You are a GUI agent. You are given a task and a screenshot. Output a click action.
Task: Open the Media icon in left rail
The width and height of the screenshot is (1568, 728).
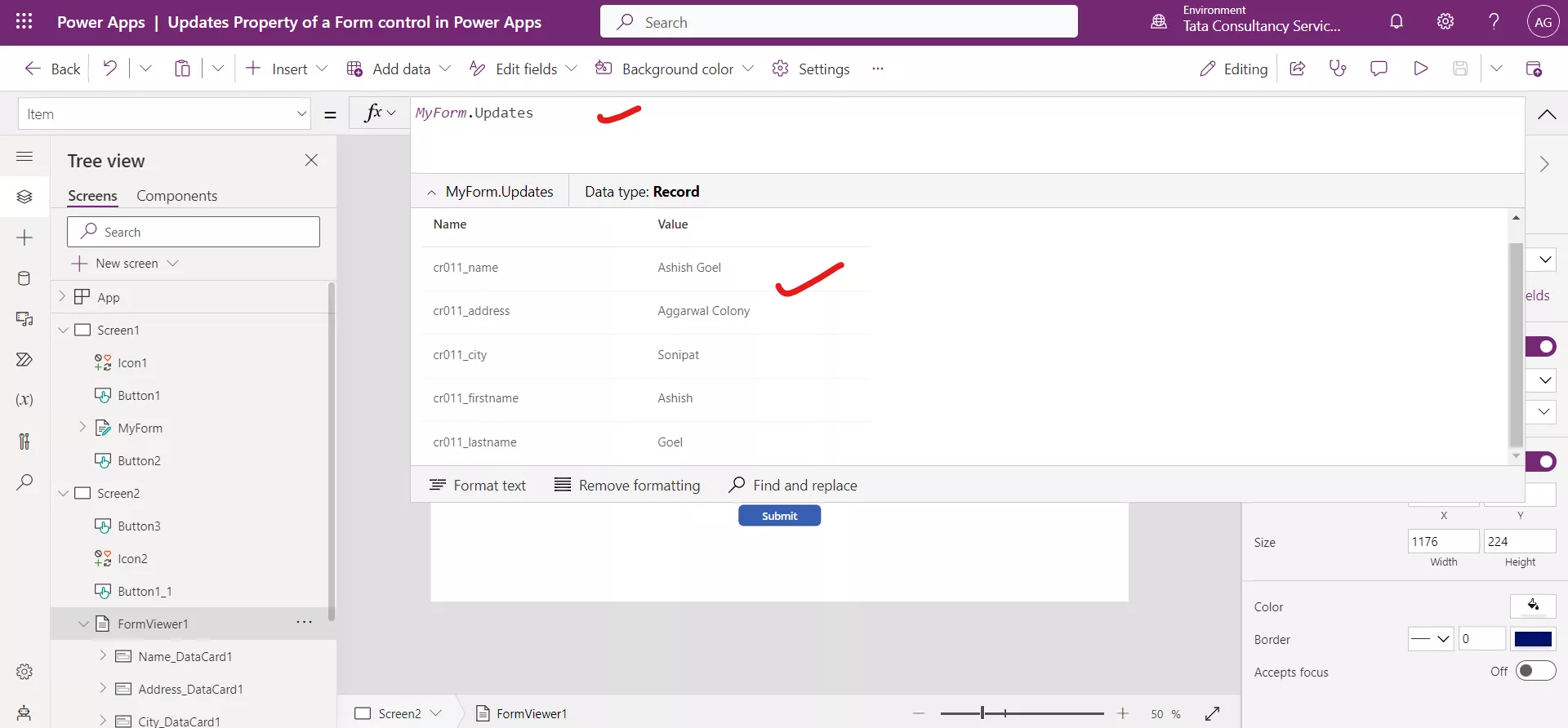(x=24, y=319)
